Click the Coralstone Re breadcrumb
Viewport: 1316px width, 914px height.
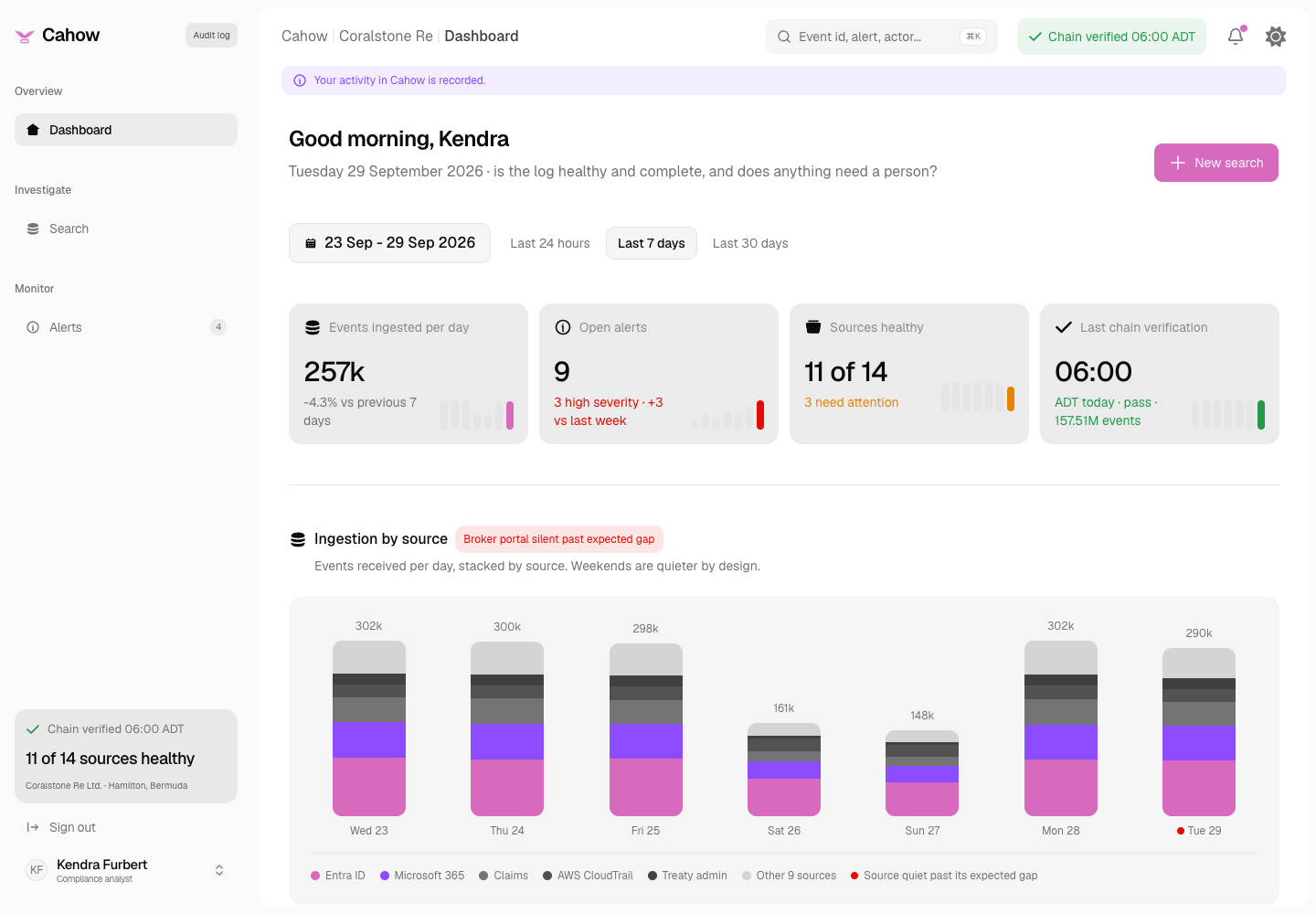tap(386, 36)
